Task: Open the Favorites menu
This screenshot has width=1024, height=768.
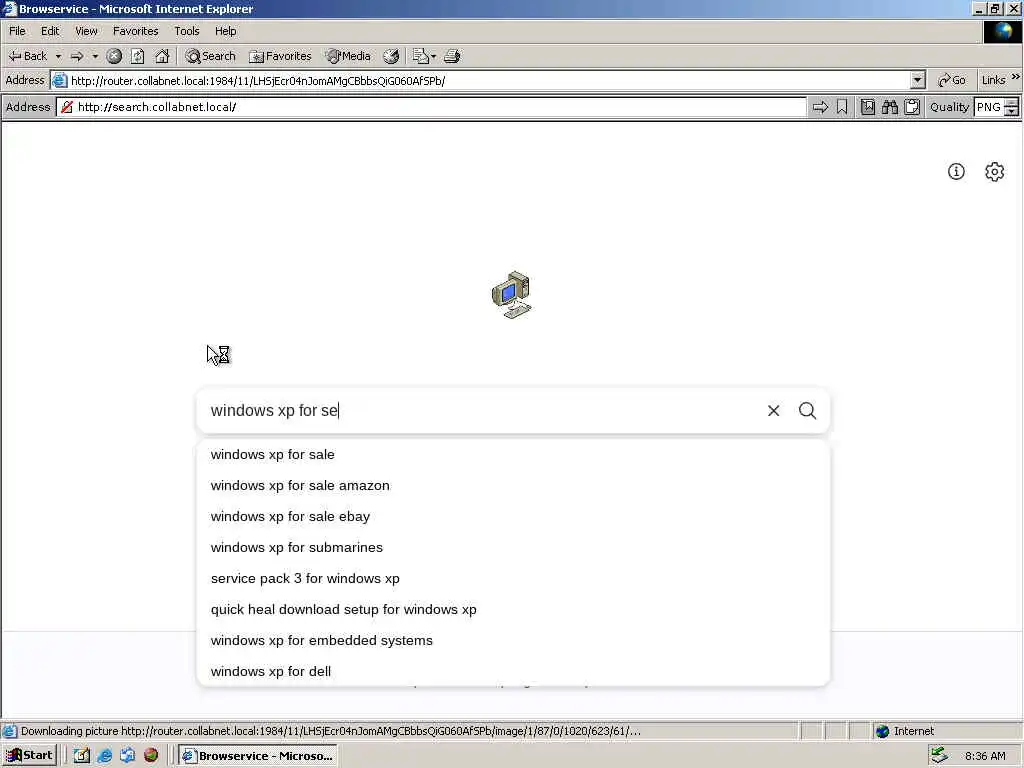Action: tap(135, 31)
